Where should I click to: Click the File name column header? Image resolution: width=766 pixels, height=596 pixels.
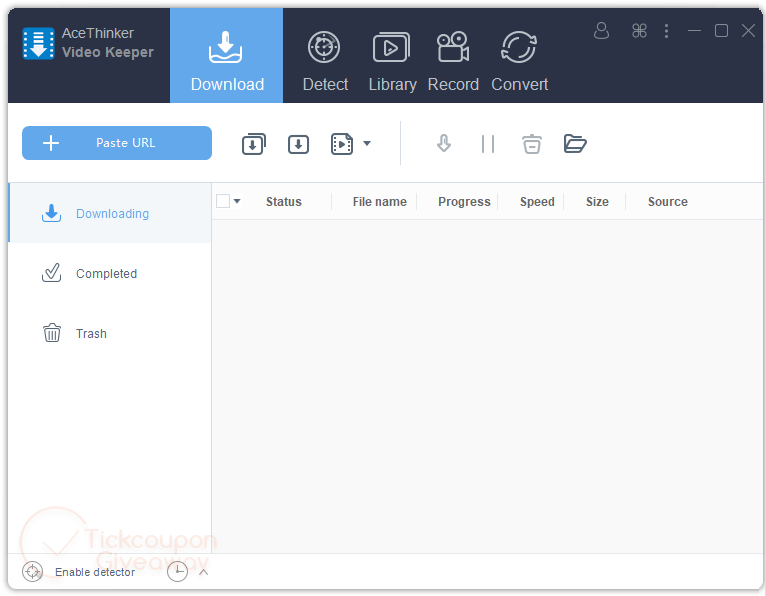380,202
